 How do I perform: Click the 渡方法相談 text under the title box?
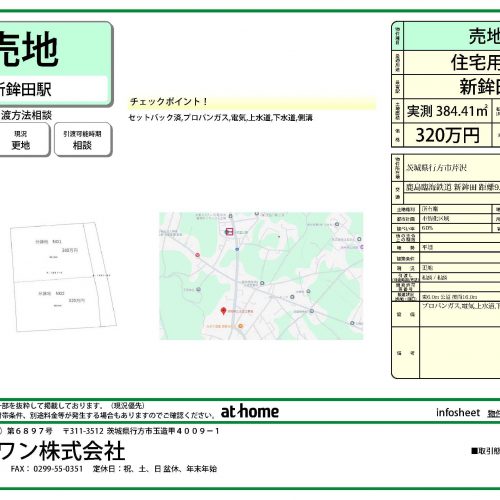pos(26,115)
